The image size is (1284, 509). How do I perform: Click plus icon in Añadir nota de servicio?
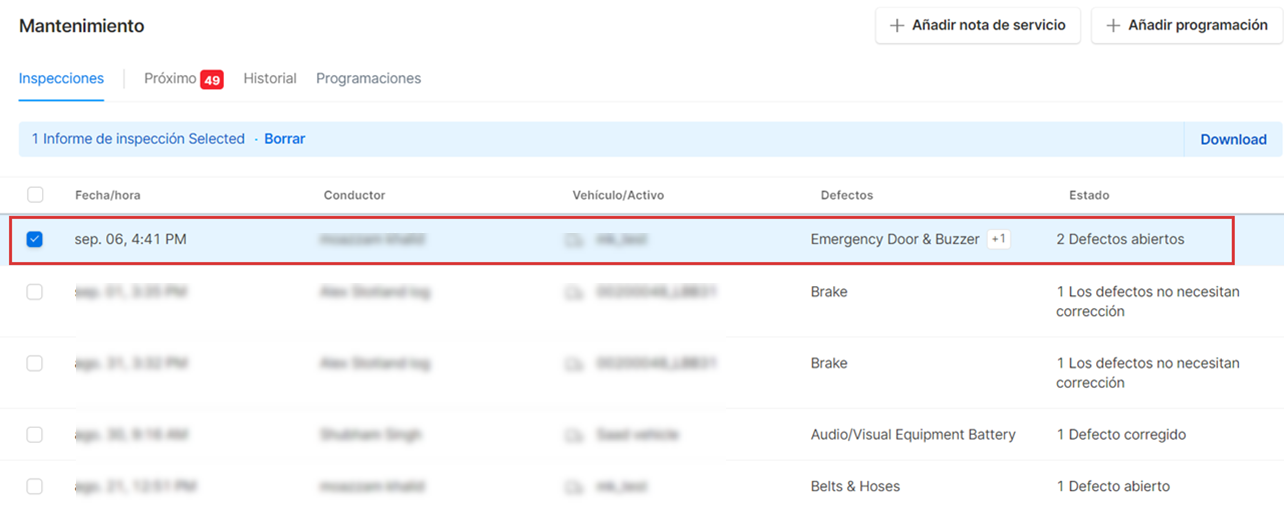(x=897, y=26)
